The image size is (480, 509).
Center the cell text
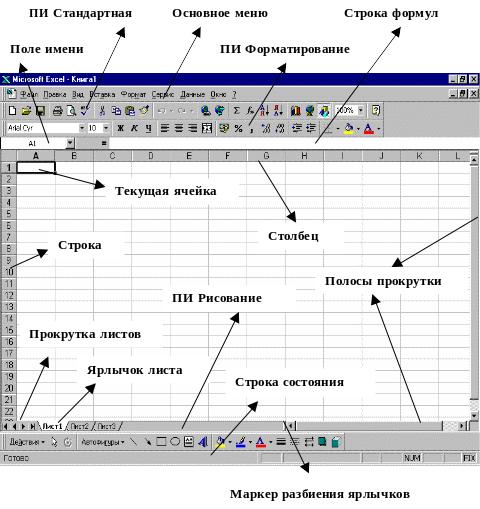179,128
